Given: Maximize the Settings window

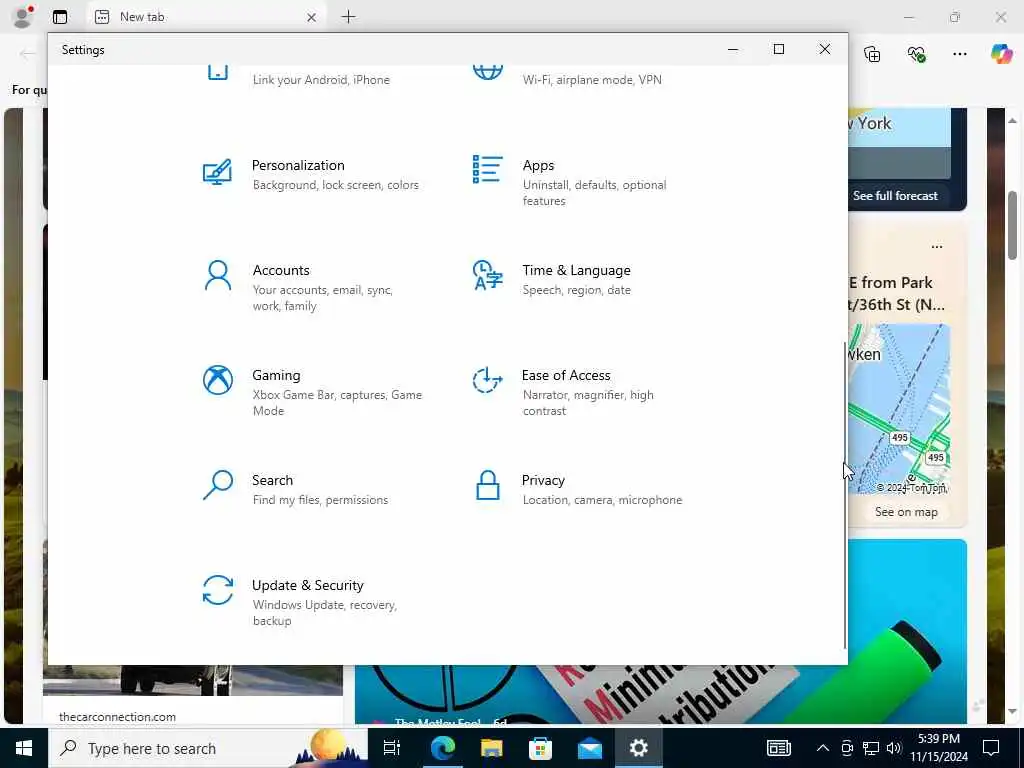Looking at the screenshot, I should pyautogui.click(x=778, y=49).
